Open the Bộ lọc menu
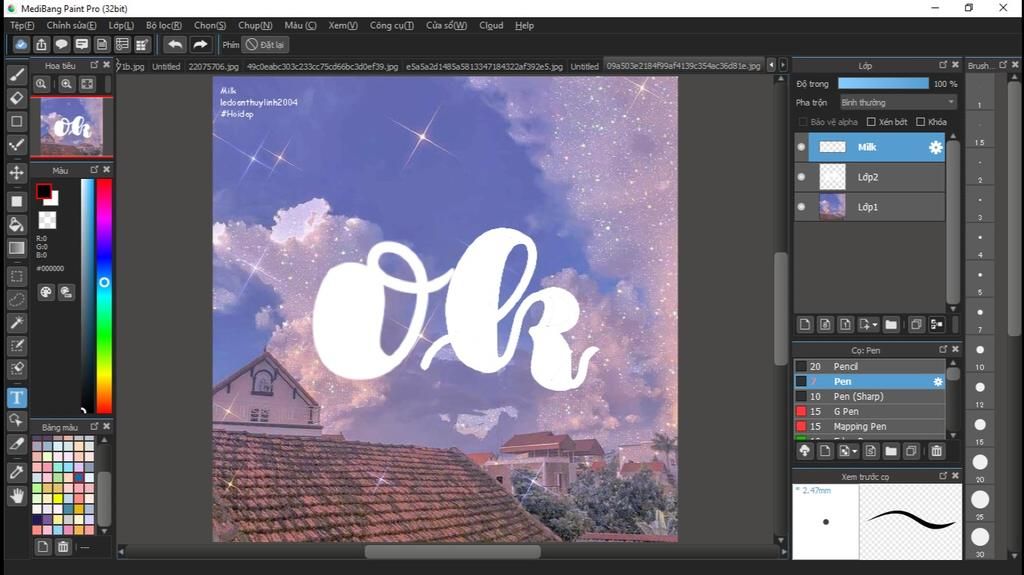 pos(164,25)
